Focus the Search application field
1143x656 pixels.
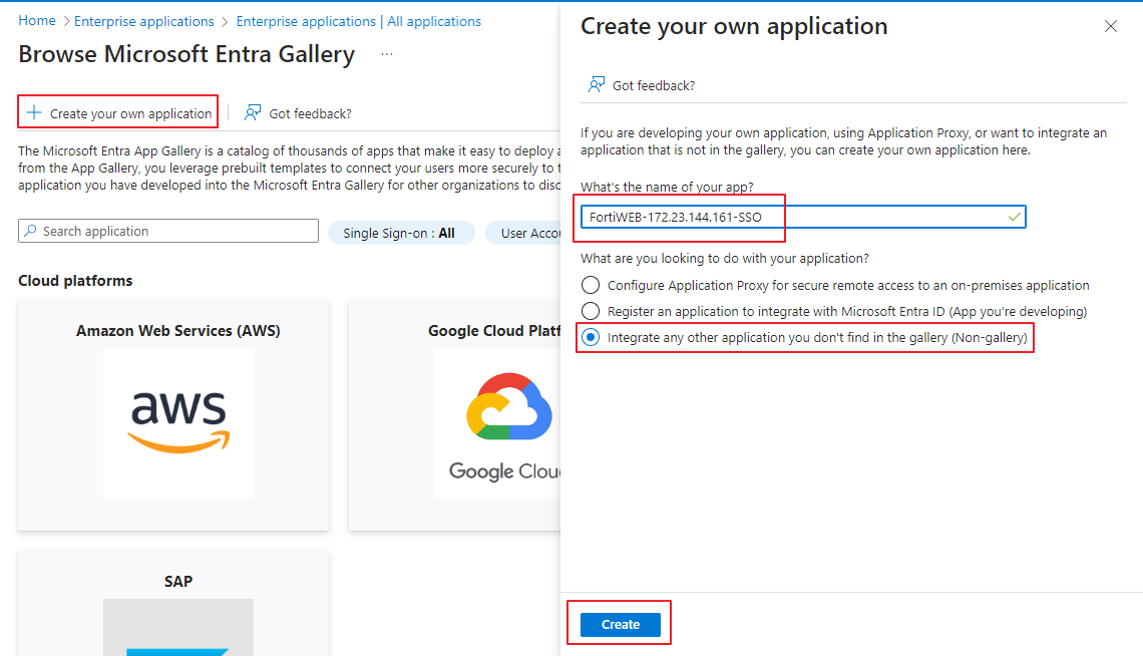[x=168, y=231]
